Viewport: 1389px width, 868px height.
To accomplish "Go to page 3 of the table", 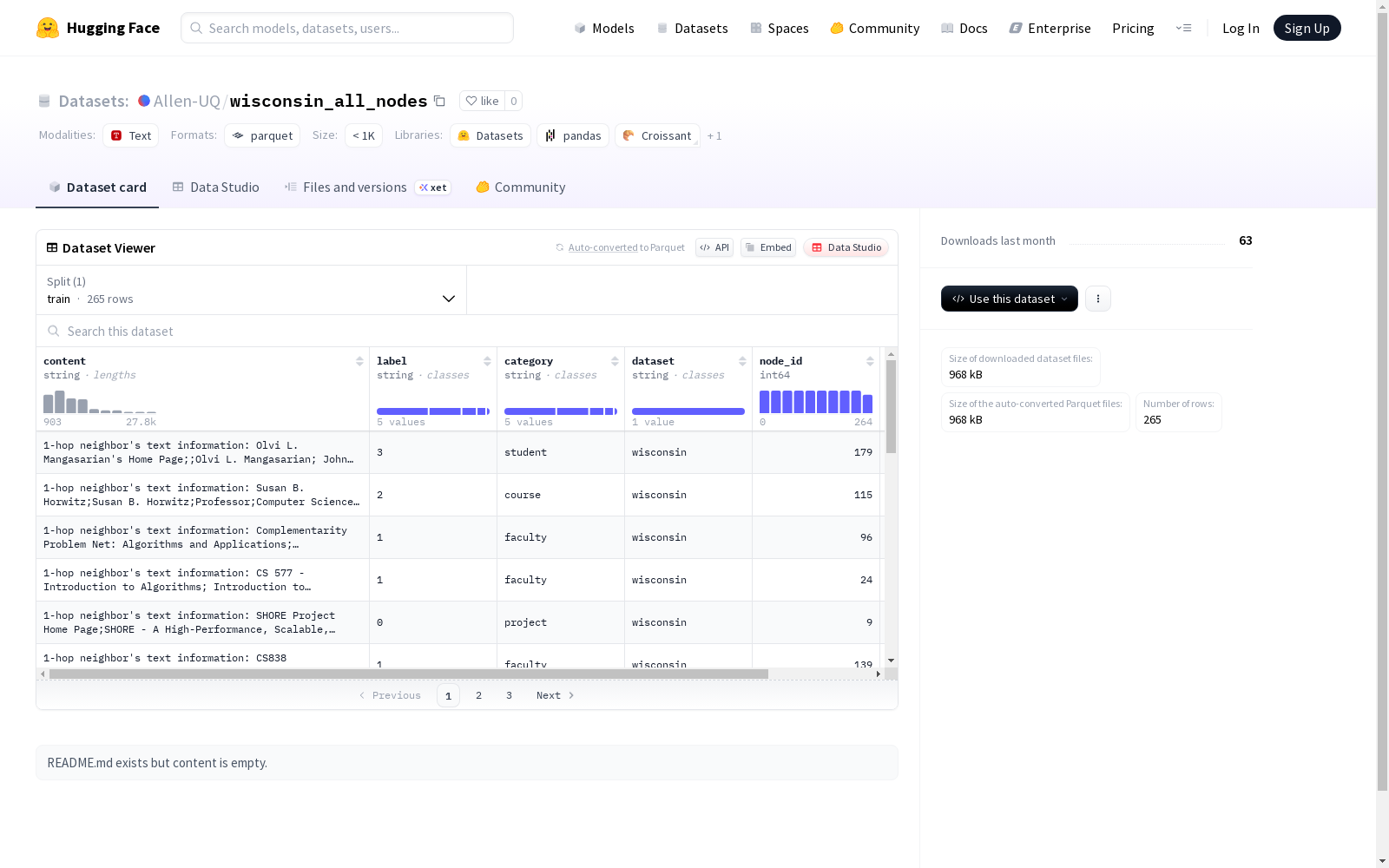I will coord(509,695).
